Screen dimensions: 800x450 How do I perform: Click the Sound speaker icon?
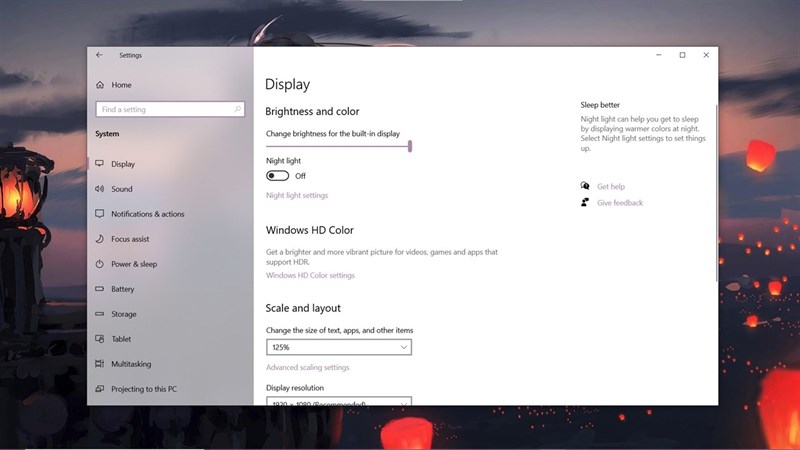[99, 189]
